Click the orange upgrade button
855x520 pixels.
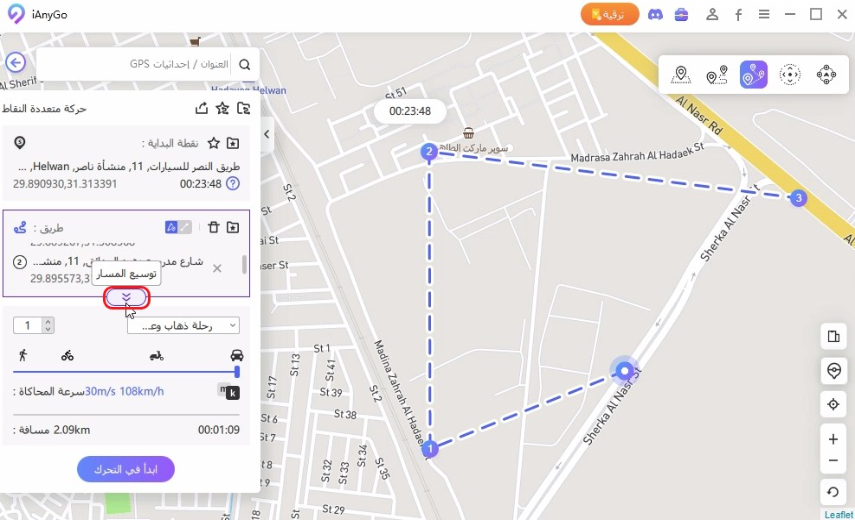609,14
